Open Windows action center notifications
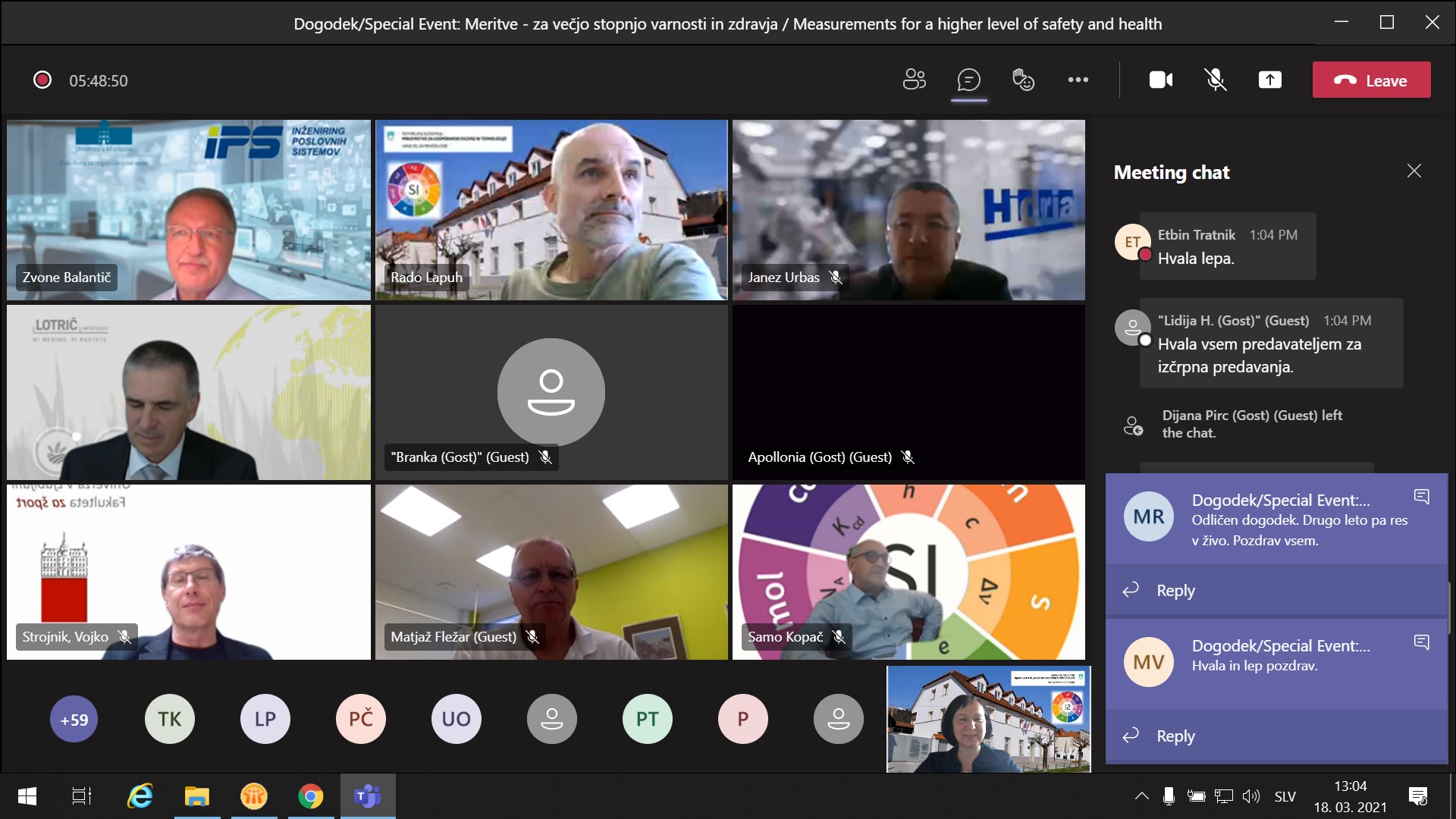The height and width of the screenshot is (819, 1456). tap(1417, 796)
